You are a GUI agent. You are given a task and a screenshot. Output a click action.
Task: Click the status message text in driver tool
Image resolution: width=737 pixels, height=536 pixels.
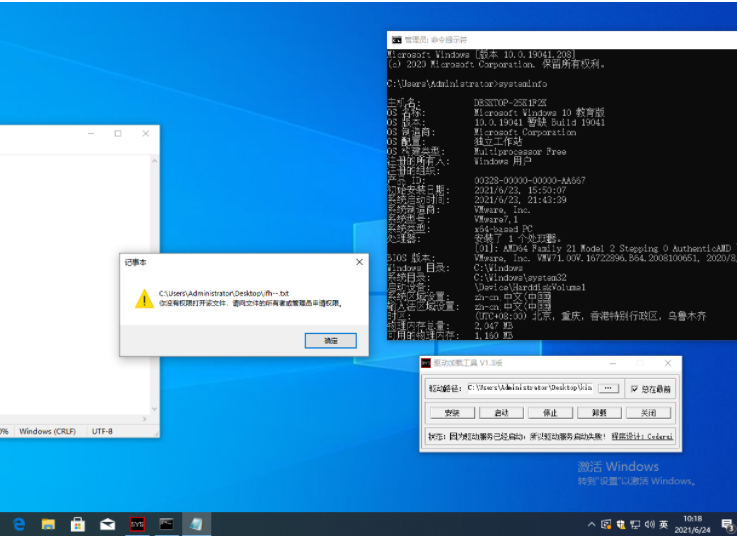click(517, 436)
